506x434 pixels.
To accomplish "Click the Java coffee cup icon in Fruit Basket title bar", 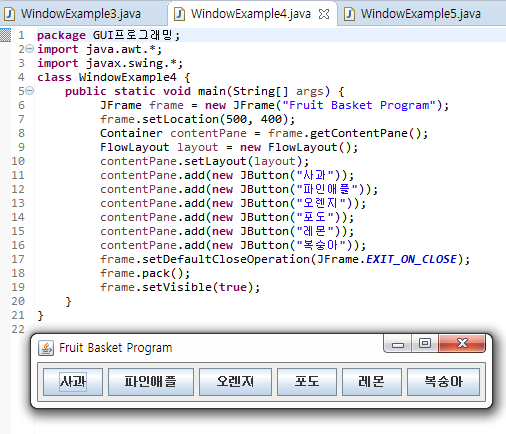I will [46, 348].
